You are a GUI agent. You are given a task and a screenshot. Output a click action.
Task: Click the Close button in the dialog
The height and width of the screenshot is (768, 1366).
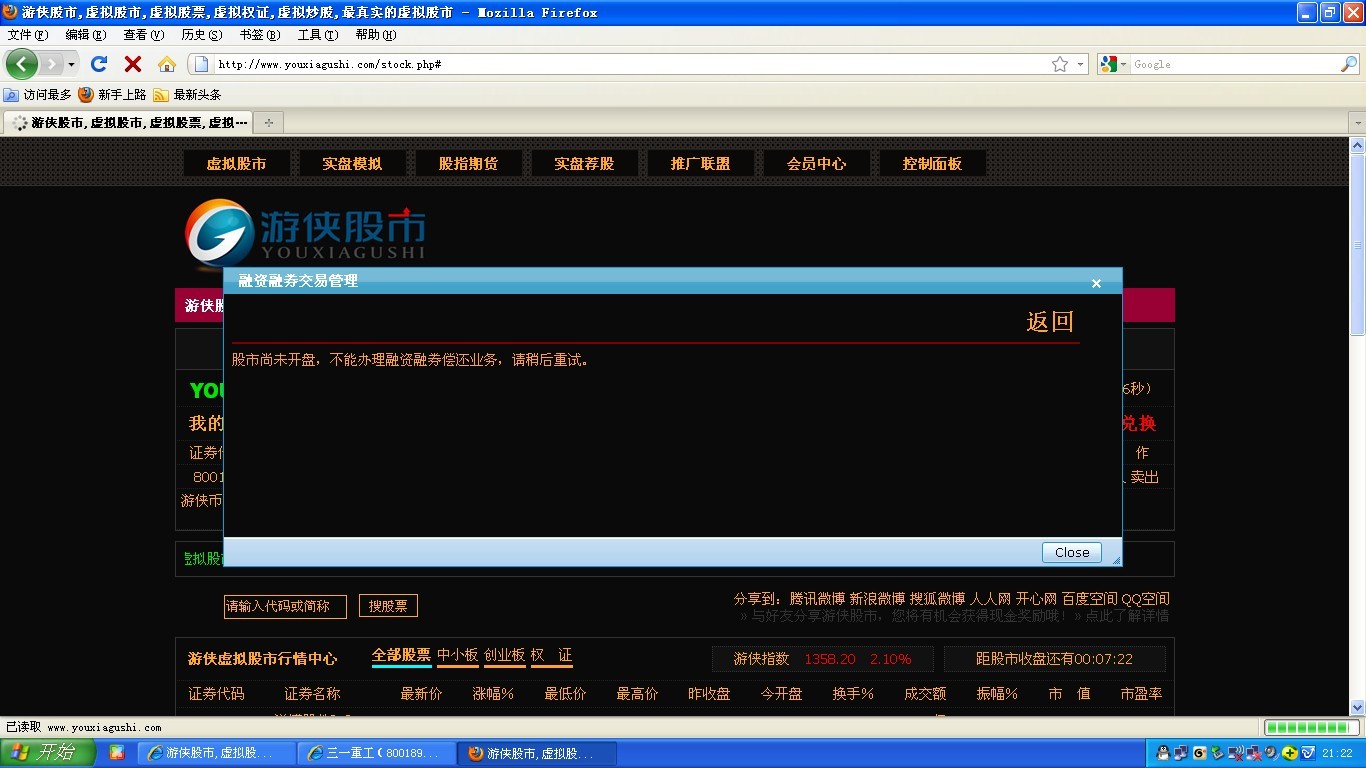click(1071, 552)
